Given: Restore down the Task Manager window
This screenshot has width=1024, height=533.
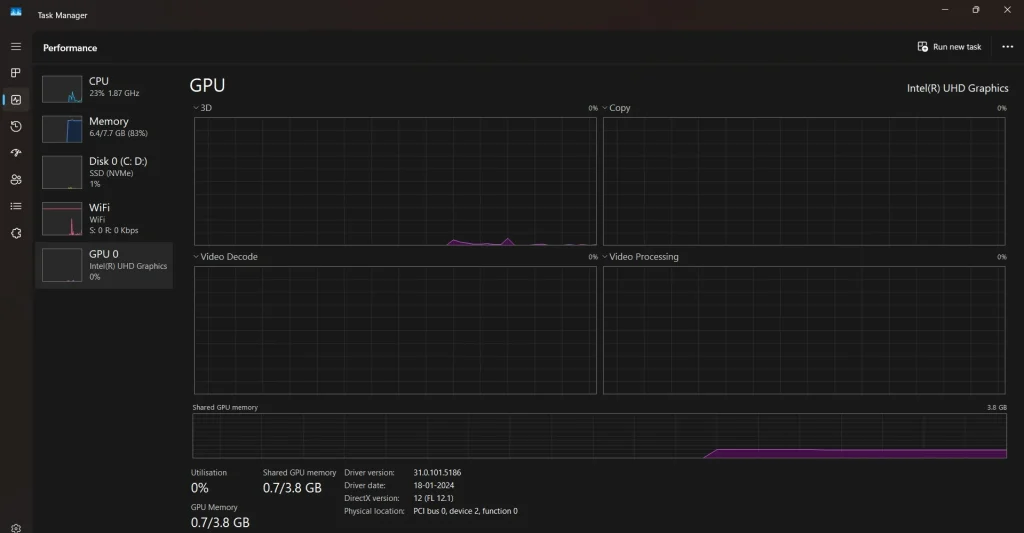Looking at the screenshot, I should 976,10.
